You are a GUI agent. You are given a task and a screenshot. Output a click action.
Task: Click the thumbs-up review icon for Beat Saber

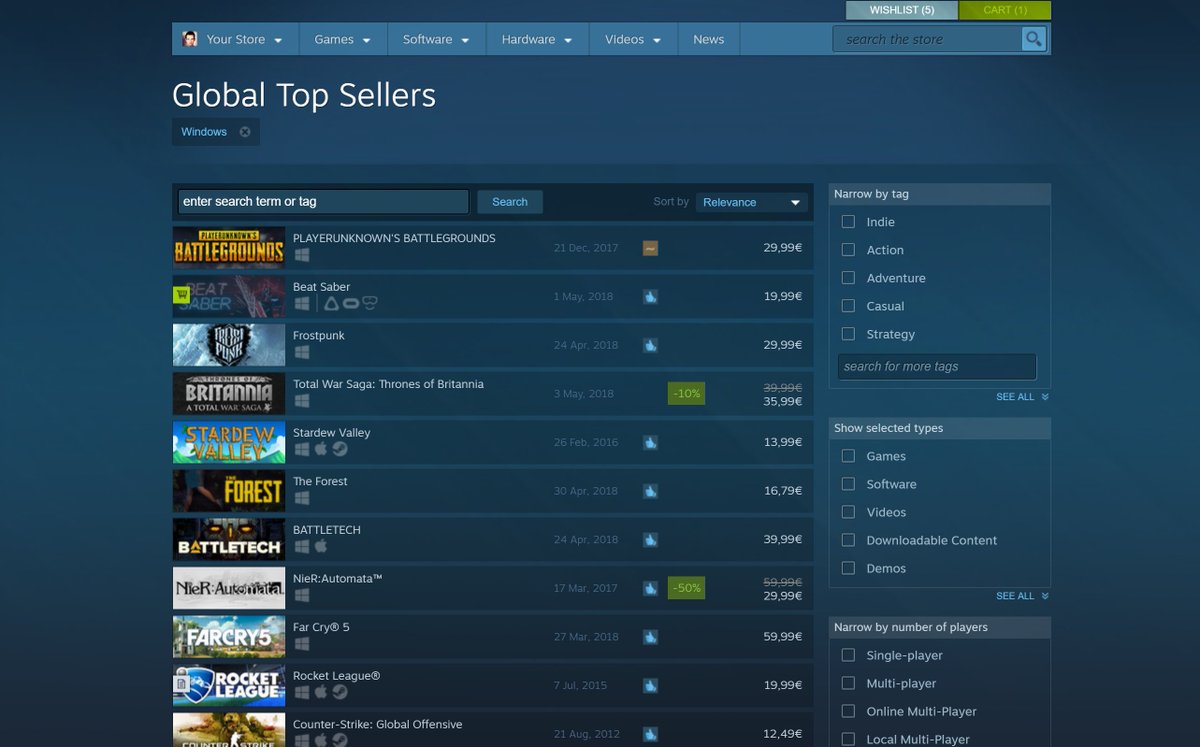[x=650, y=297]
